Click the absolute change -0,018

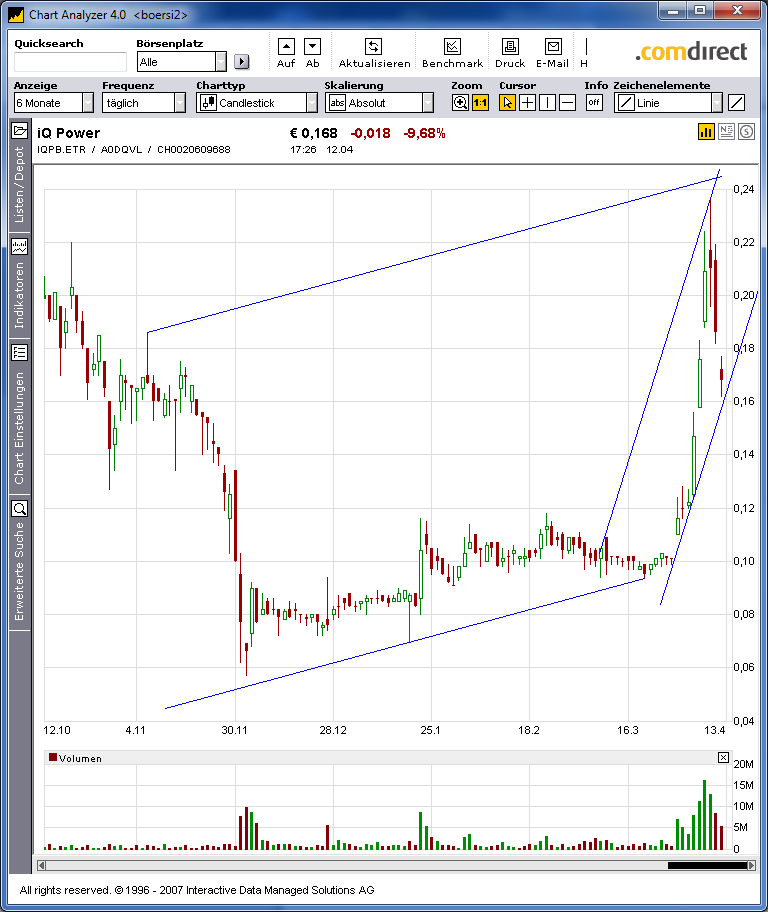(x=371, y=133)
